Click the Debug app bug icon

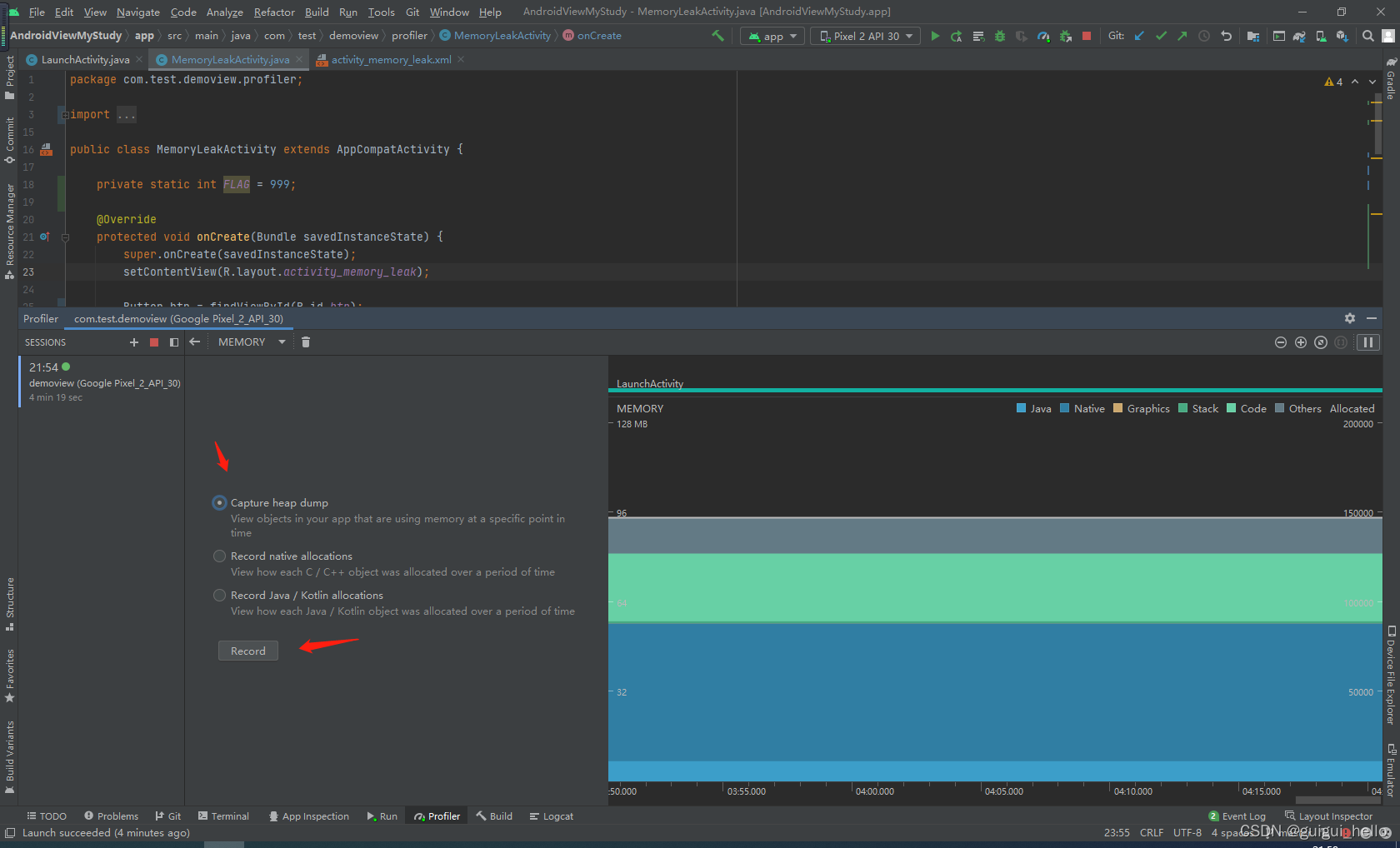point(1000,36)
